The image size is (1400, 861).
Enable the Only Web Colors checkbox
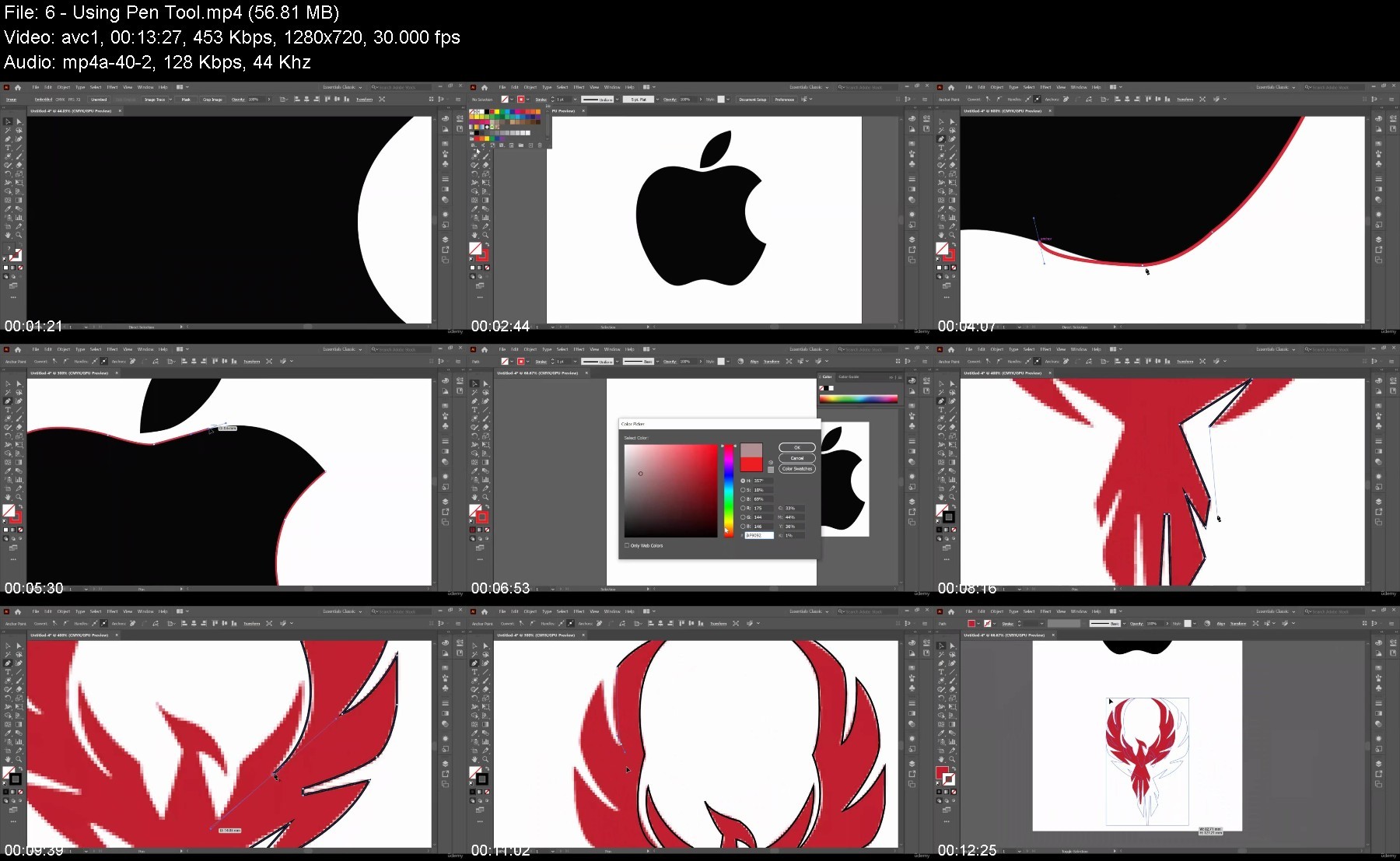[x=627, y=545]
